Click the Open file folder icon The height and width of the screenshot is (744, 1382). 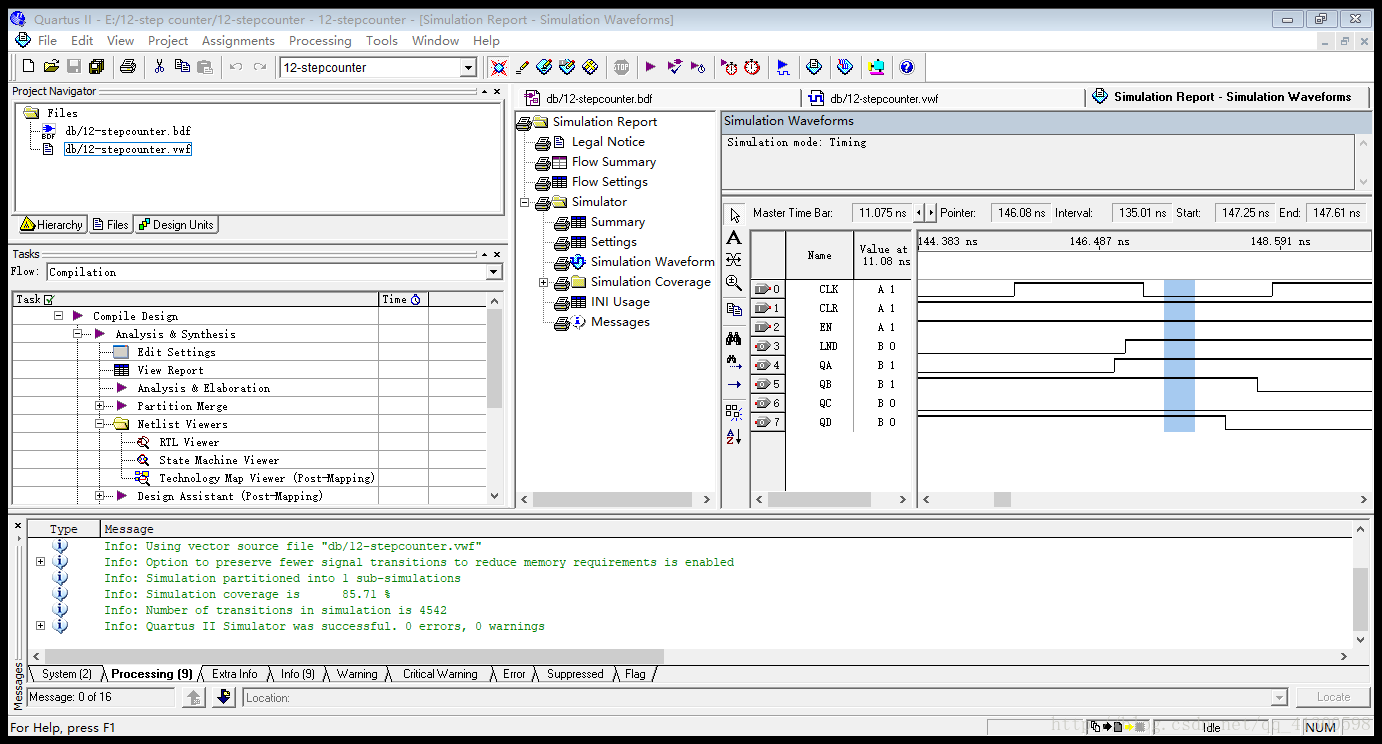point(51,67)
